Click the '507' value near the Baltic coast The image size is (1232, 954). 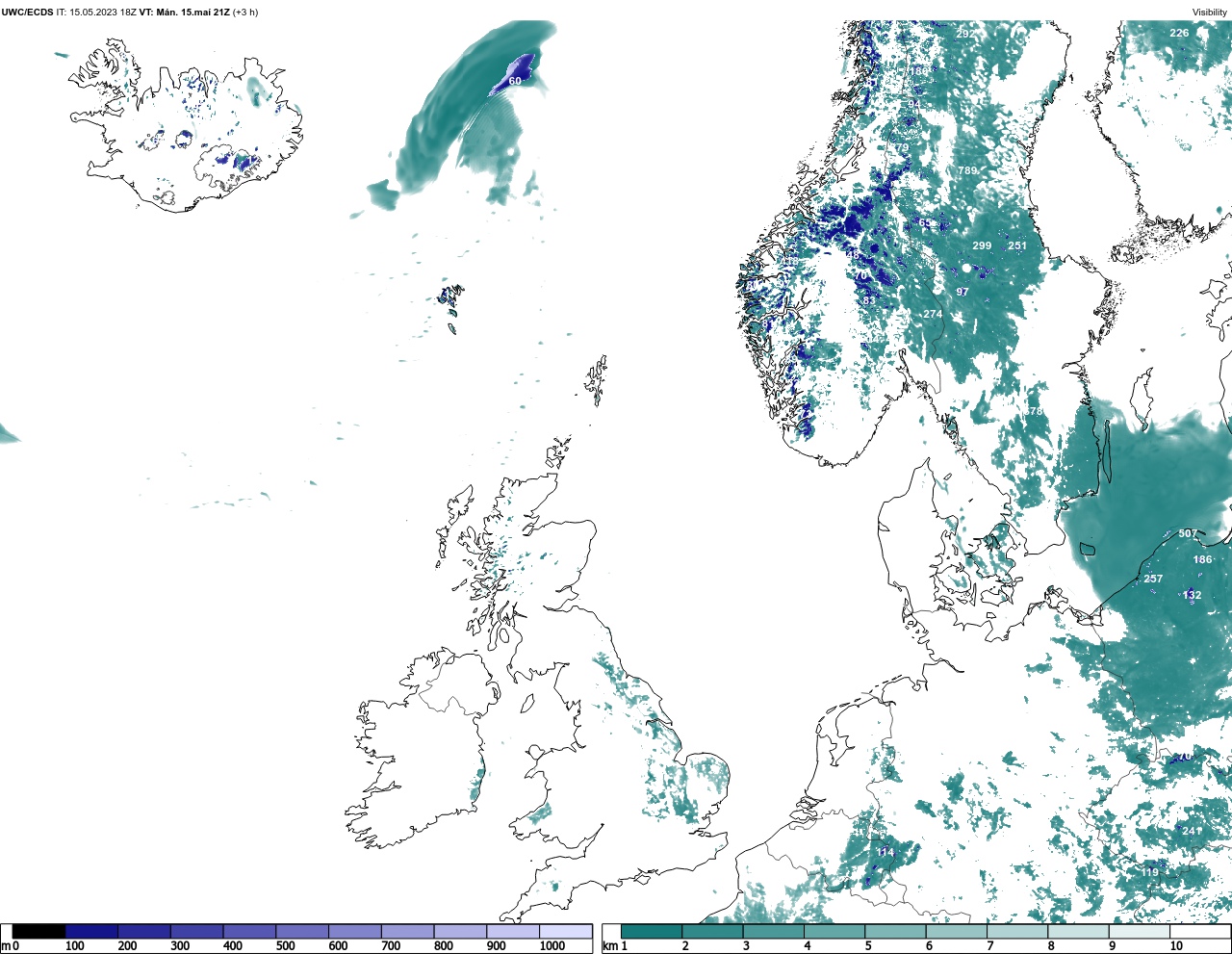click(1188, 533)
